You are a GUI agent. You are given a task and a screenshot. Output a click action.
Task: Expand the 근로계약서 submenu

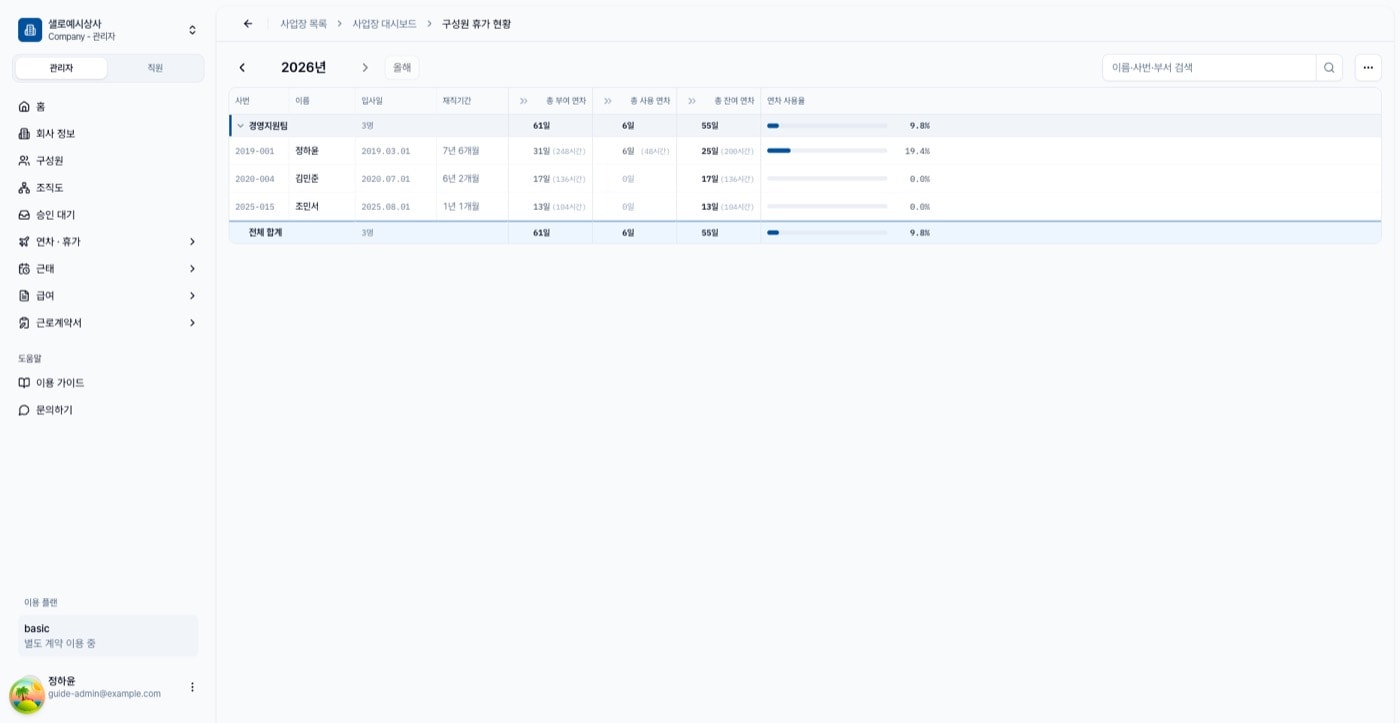pyautogui.click(x=192, y=322)
